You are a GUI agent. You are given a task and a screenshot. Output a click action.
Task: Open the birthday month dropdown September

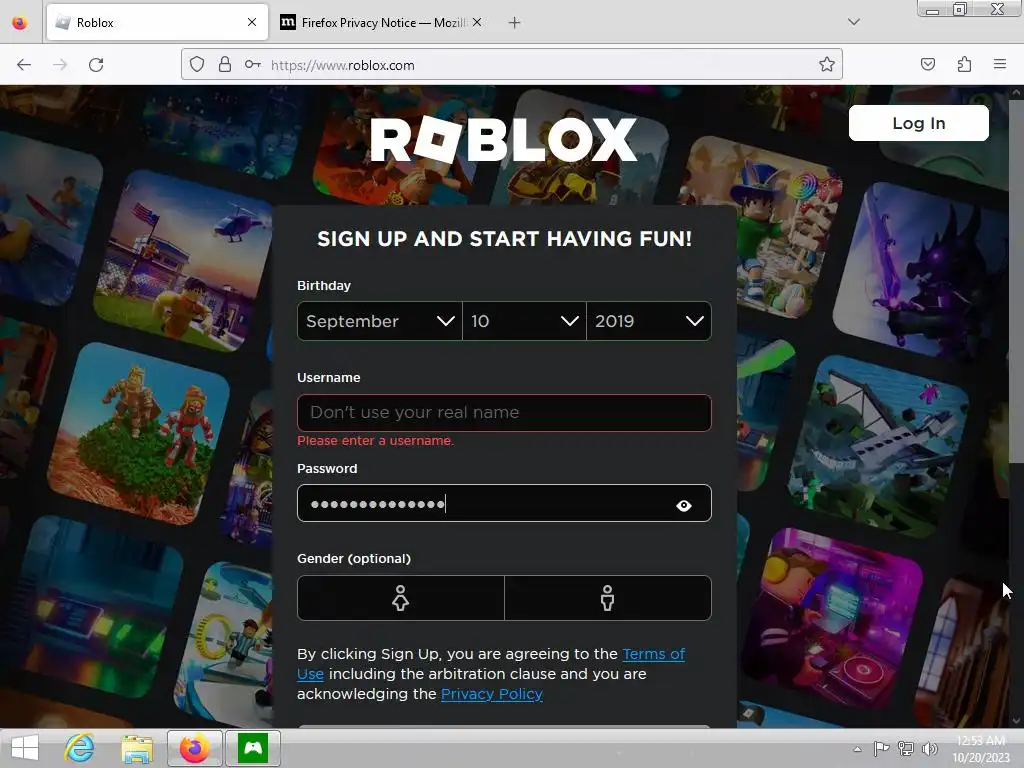(379, 321)
